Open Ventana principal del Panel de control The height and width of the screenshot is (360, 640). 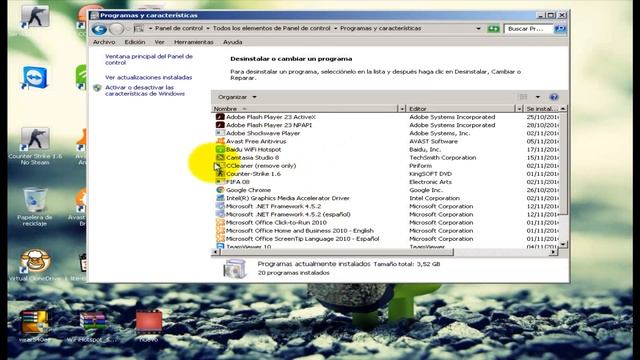click(x=149, y=60)
